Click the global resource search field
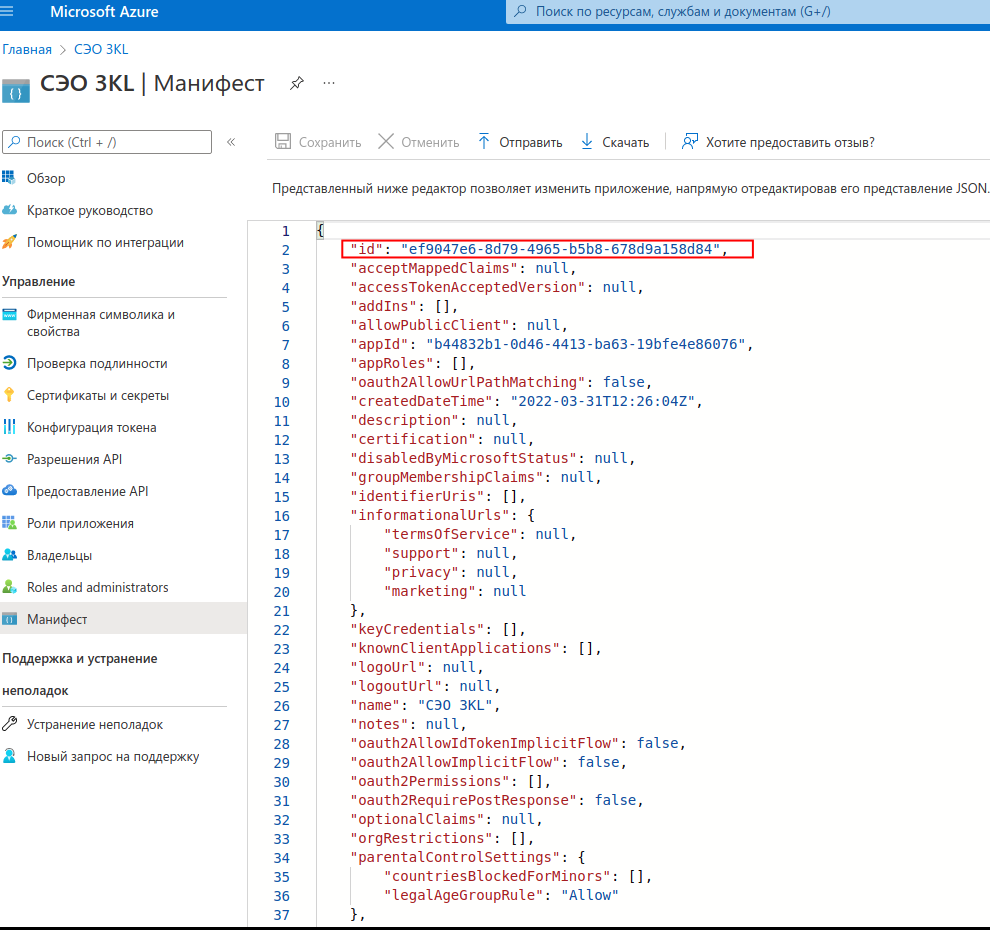 tap(748, 12)
